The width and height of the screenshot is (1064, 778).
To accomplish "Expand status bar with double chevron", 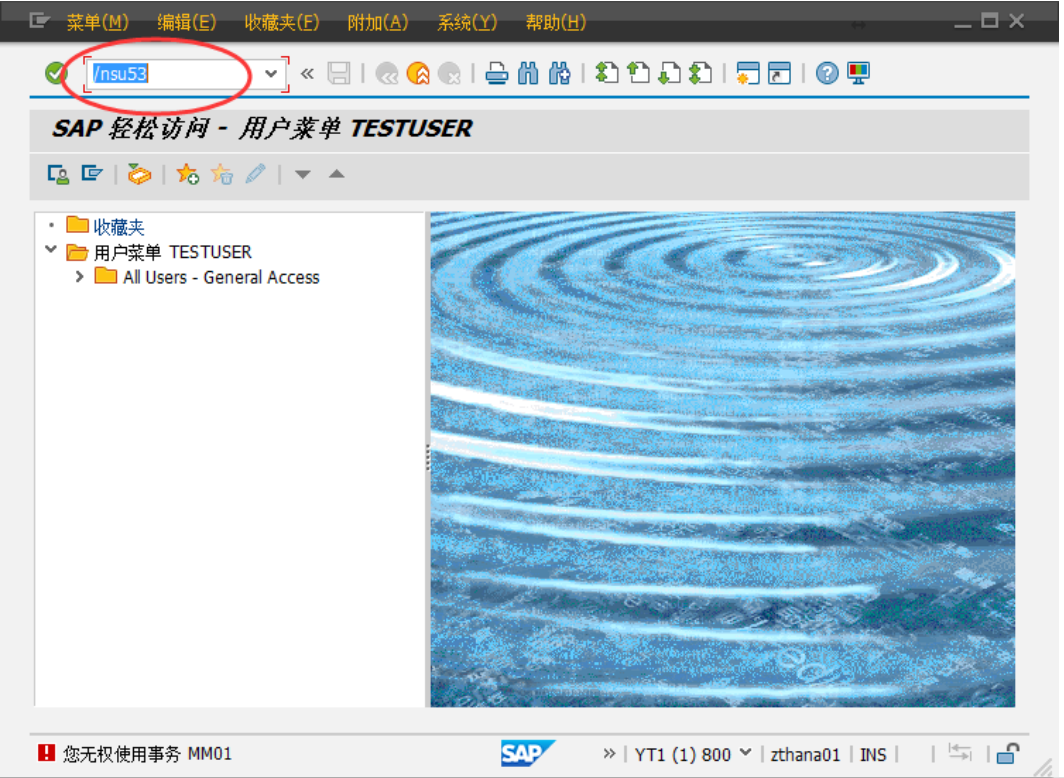I will tap(609, 754).
